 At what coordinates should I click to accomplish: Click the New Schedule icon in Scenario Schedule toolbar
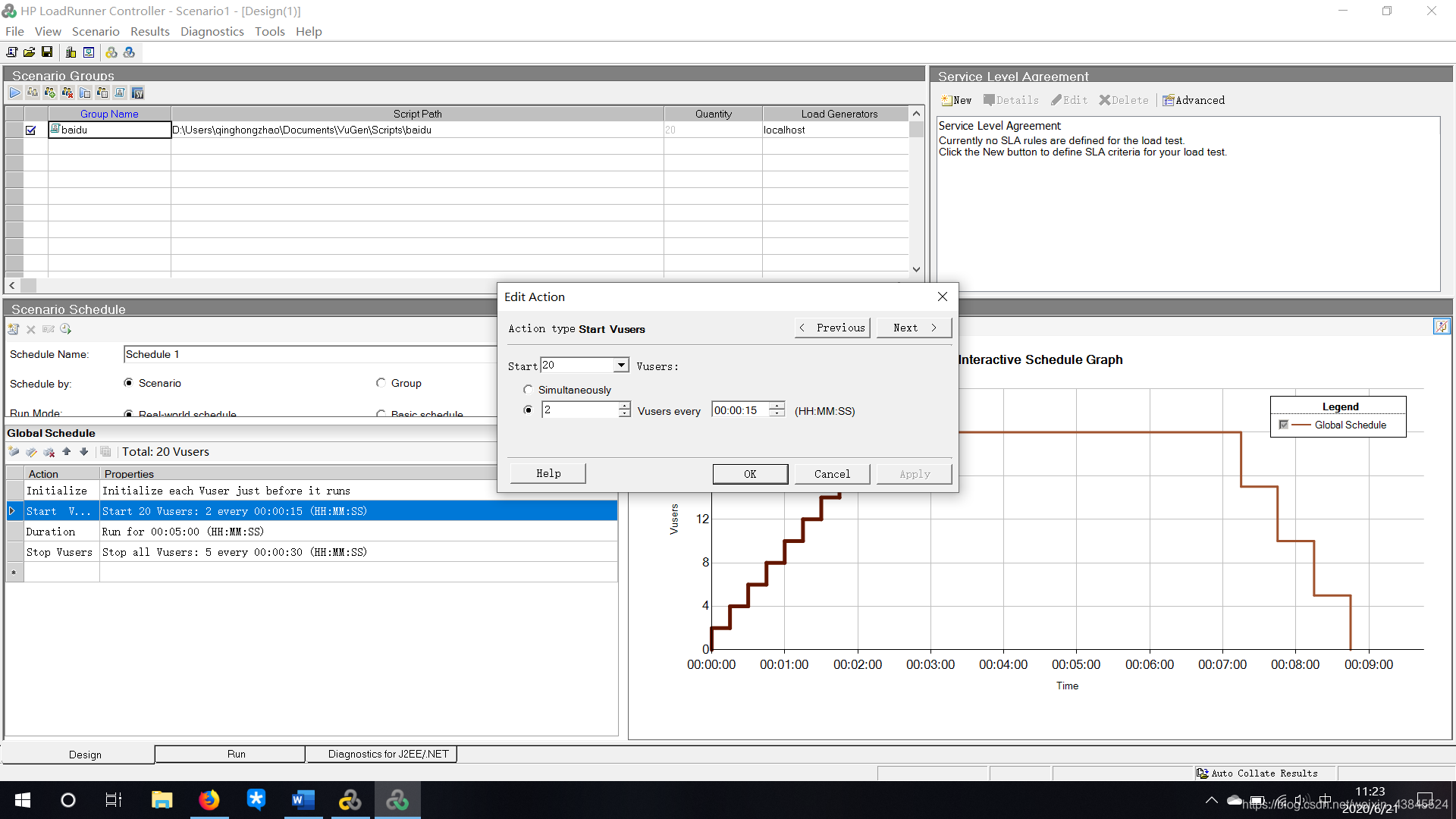tap(14, 329)
